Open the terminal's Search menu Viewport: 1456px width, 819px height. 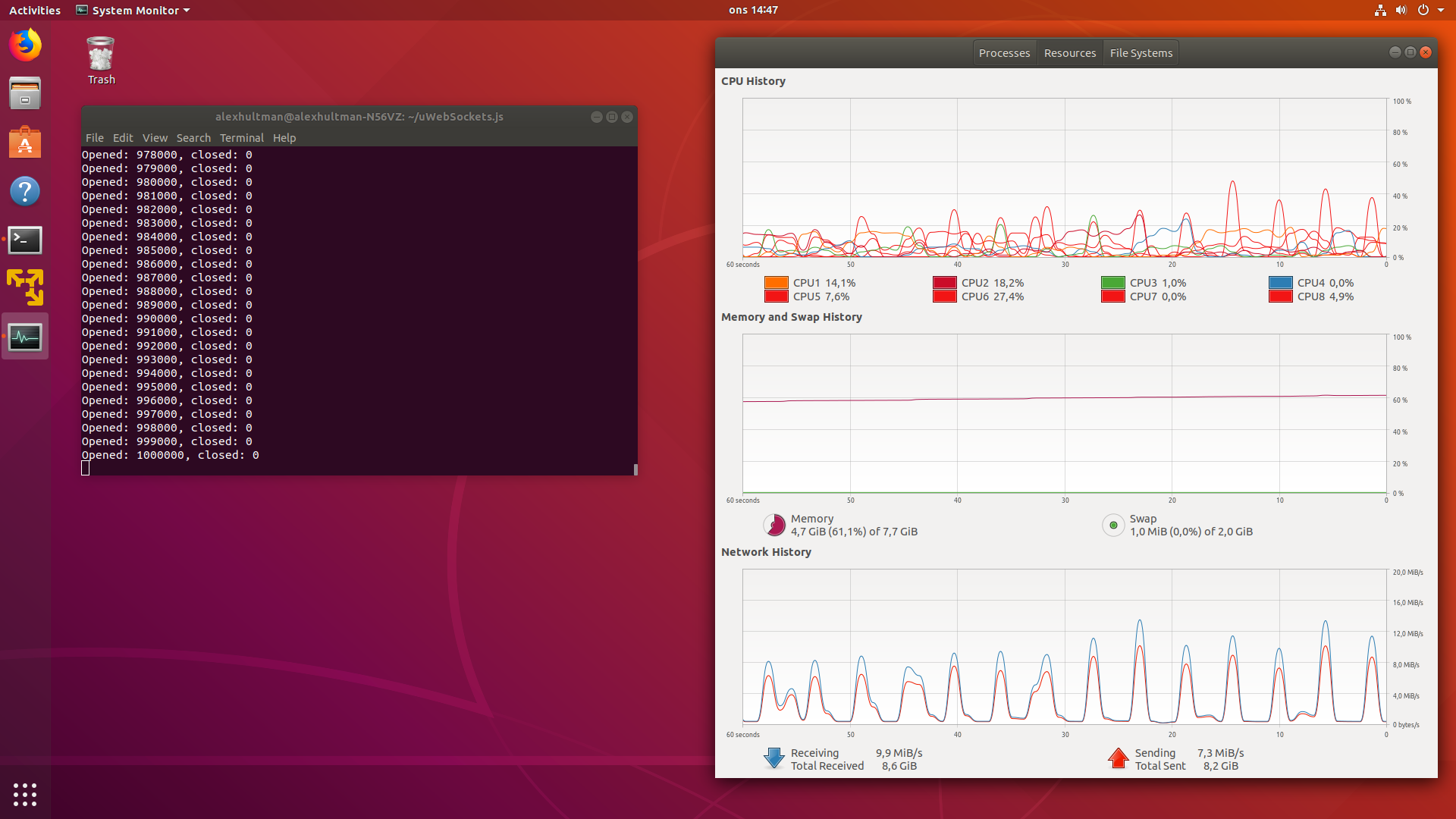(x=193, y=138)
